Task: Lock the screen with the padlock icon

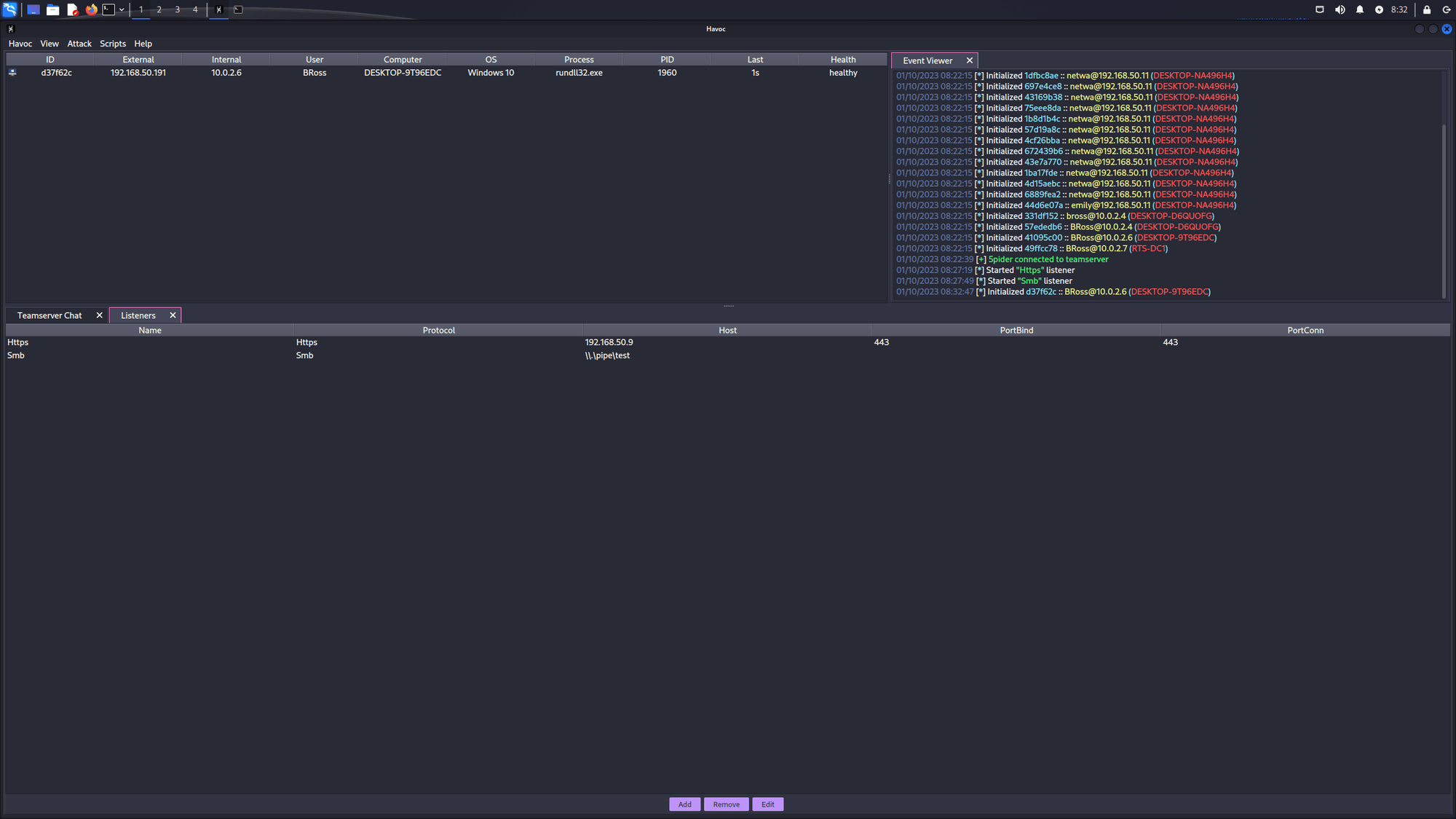Action: [x=1427, y=9]
